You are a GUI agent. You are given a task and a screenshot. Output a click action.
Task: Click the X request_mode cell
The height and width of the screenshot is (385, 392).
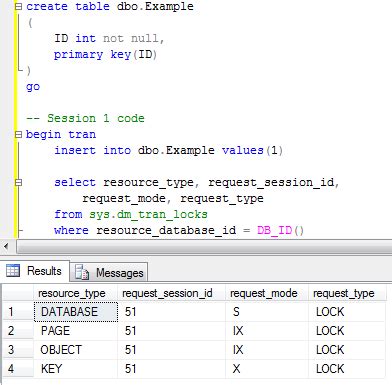[267, 369]
